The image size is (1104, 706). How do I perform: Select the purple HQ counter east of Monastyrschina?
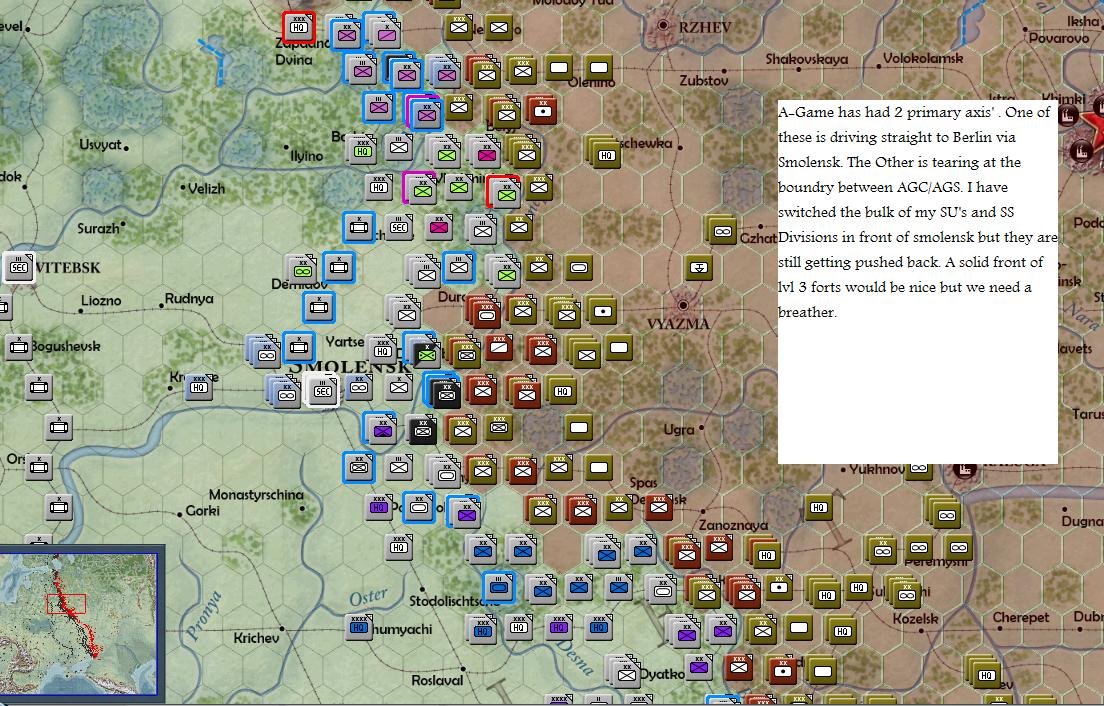[x=379, y=507]
